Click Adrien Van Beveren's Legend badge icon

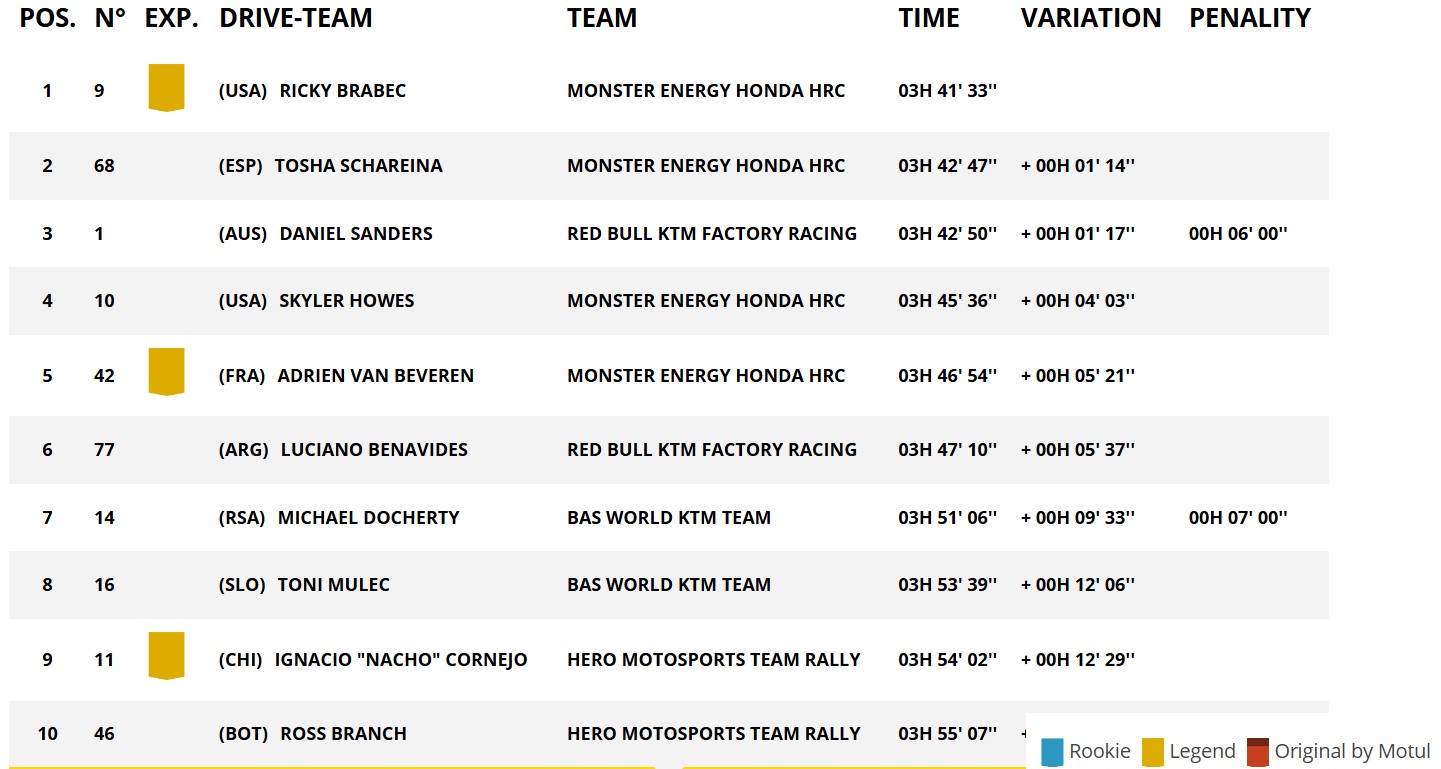point(166,371)
